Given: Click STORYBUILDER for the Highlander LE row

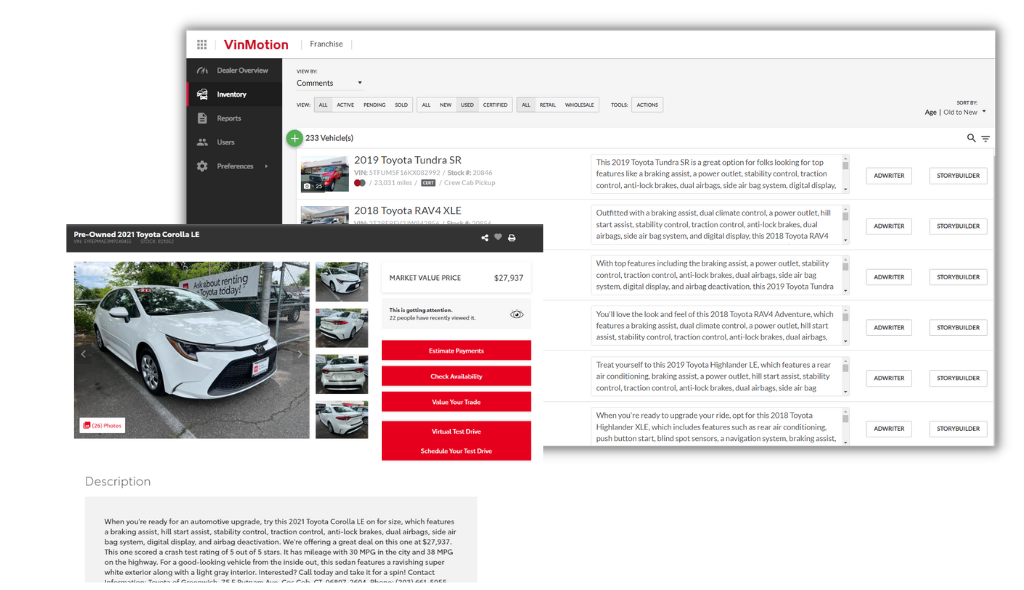Looking at the screenshot, I should coord(958,378).
